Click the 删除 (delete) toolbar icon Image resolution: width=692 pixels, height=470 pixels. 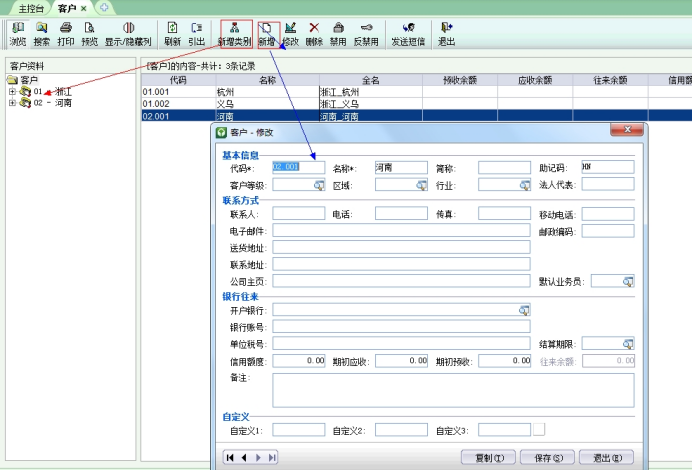click(x=314, y=34)
